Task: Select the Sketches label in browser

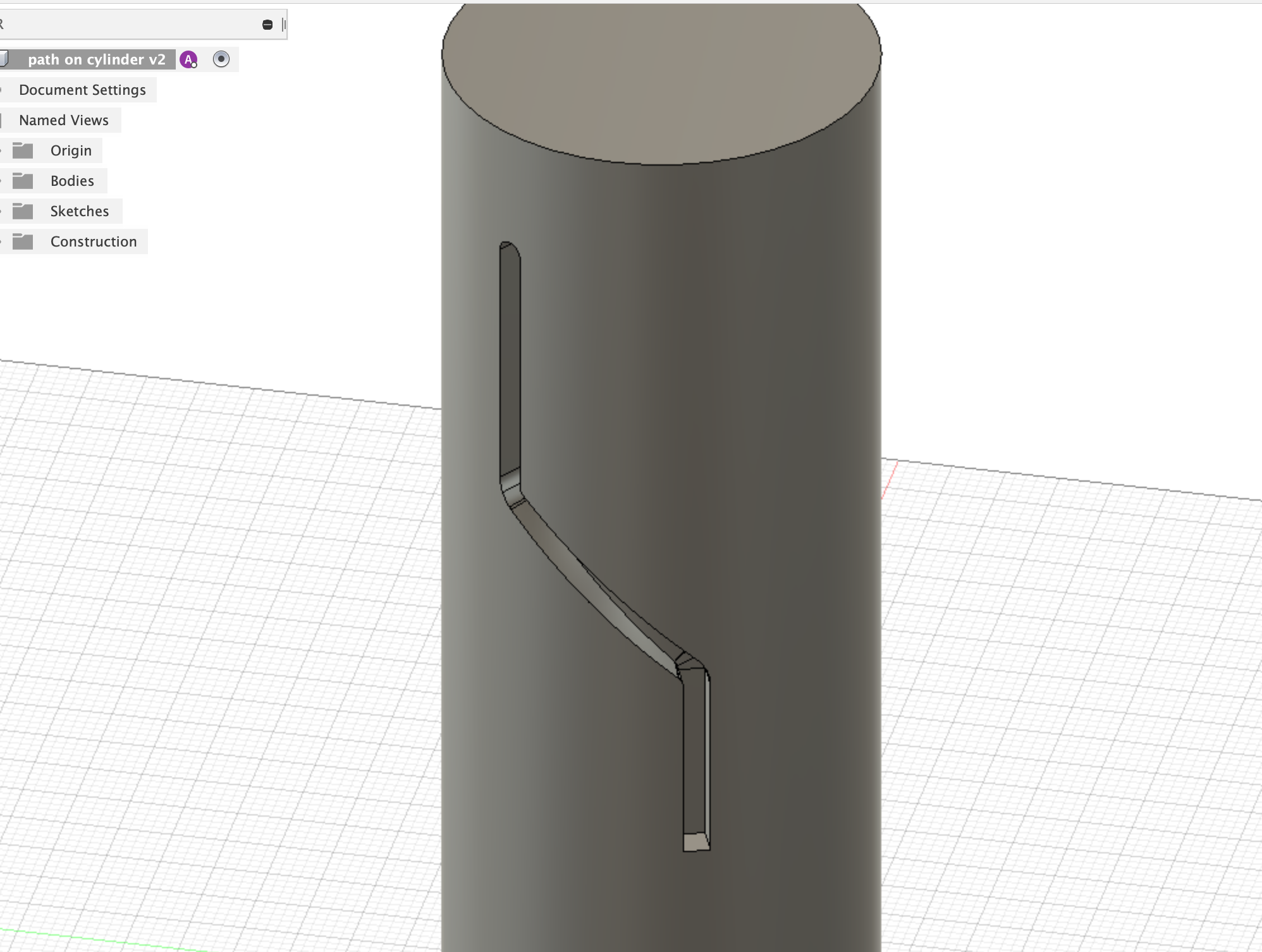Action: click(x=80, y=211)
